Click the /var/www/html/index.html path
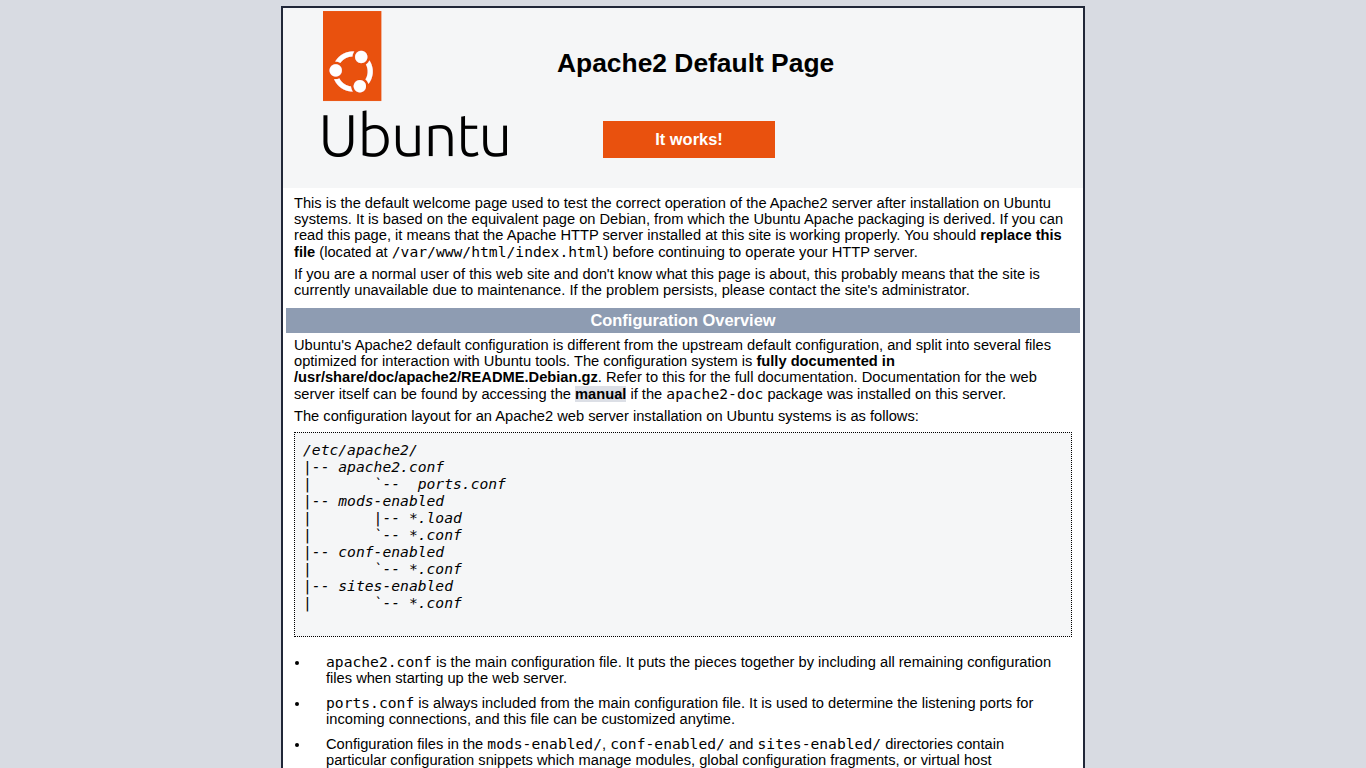Viewport: 1366px width, 768px height. pyautogui.click(x=498, y=252)
